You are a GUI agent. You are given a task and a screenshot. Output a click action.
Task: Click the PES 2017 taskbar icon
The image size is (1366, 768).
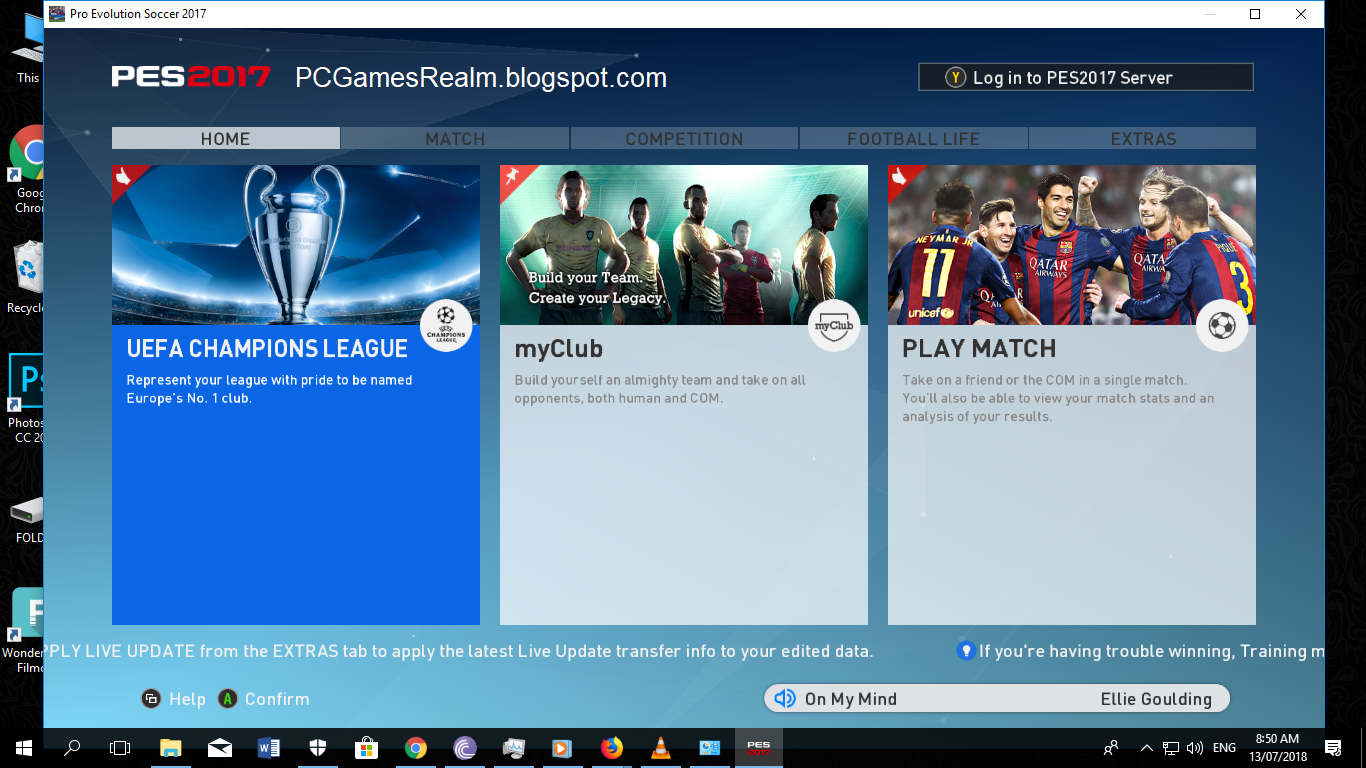(759, 747)
